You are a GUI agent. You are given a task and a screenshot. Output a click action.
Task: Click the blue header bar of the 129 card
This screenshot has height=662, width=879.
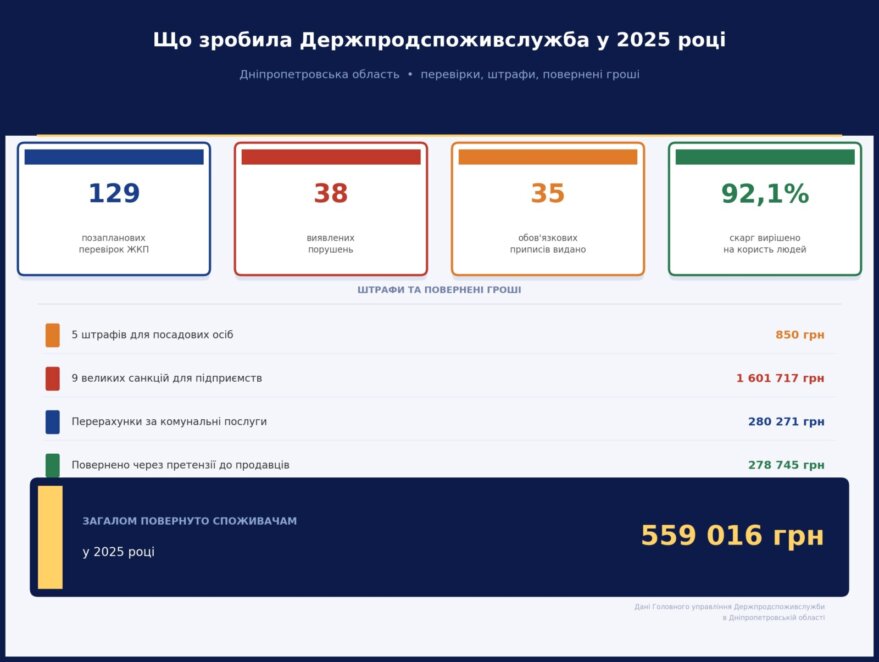[114, 157]
